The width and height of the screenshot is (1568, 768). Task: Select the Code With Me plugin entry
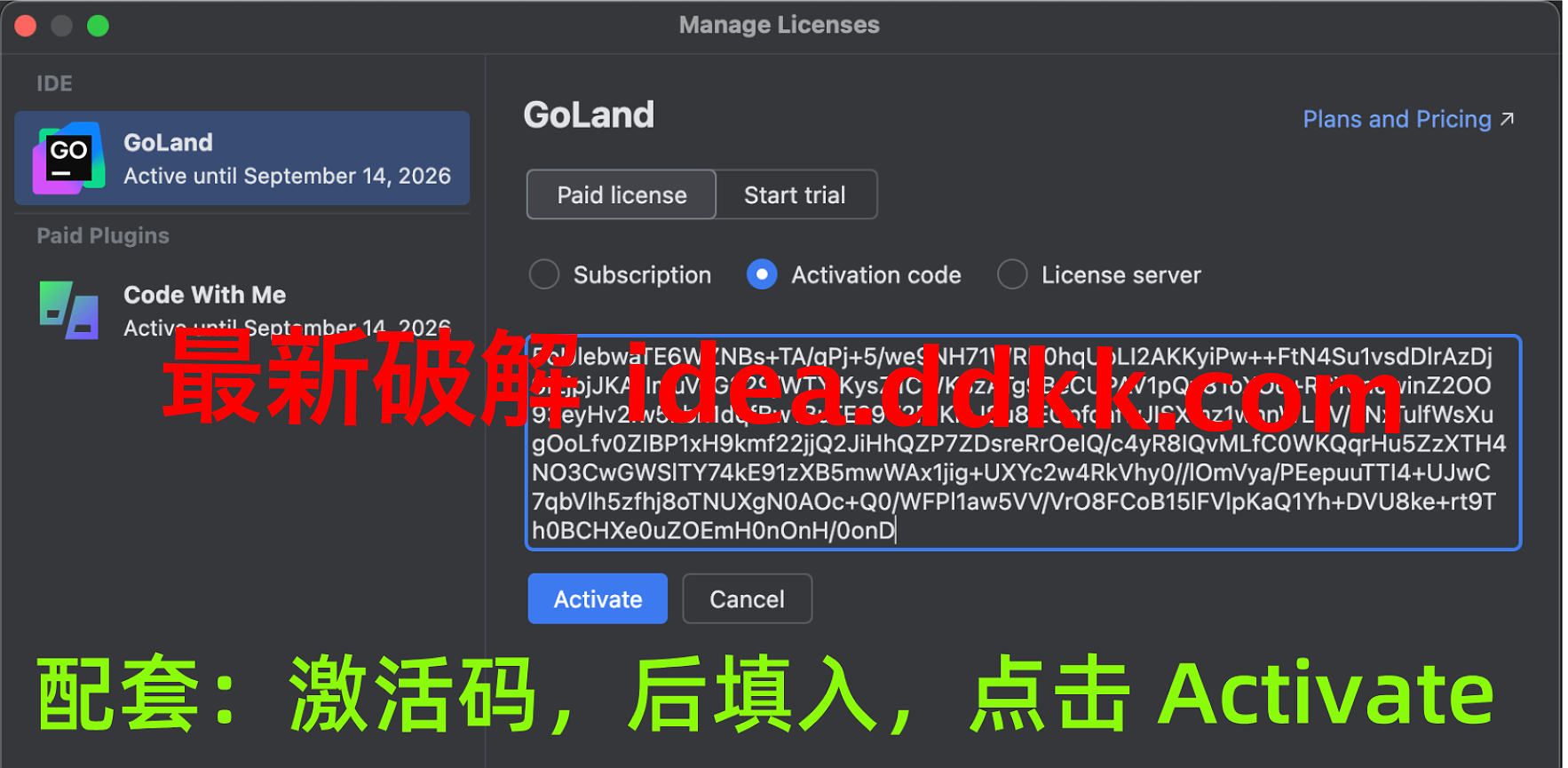[x=242, y=310]
